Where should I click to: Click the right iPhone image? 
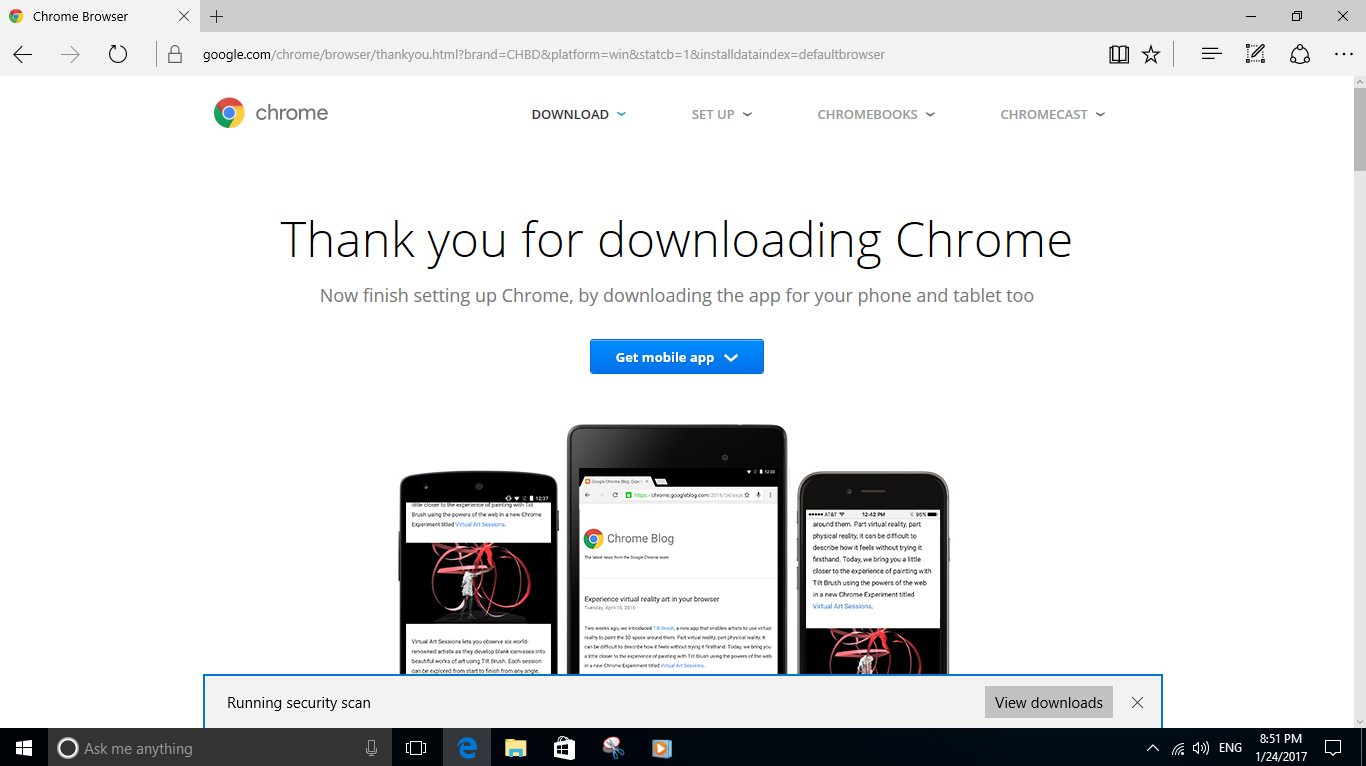873,574
